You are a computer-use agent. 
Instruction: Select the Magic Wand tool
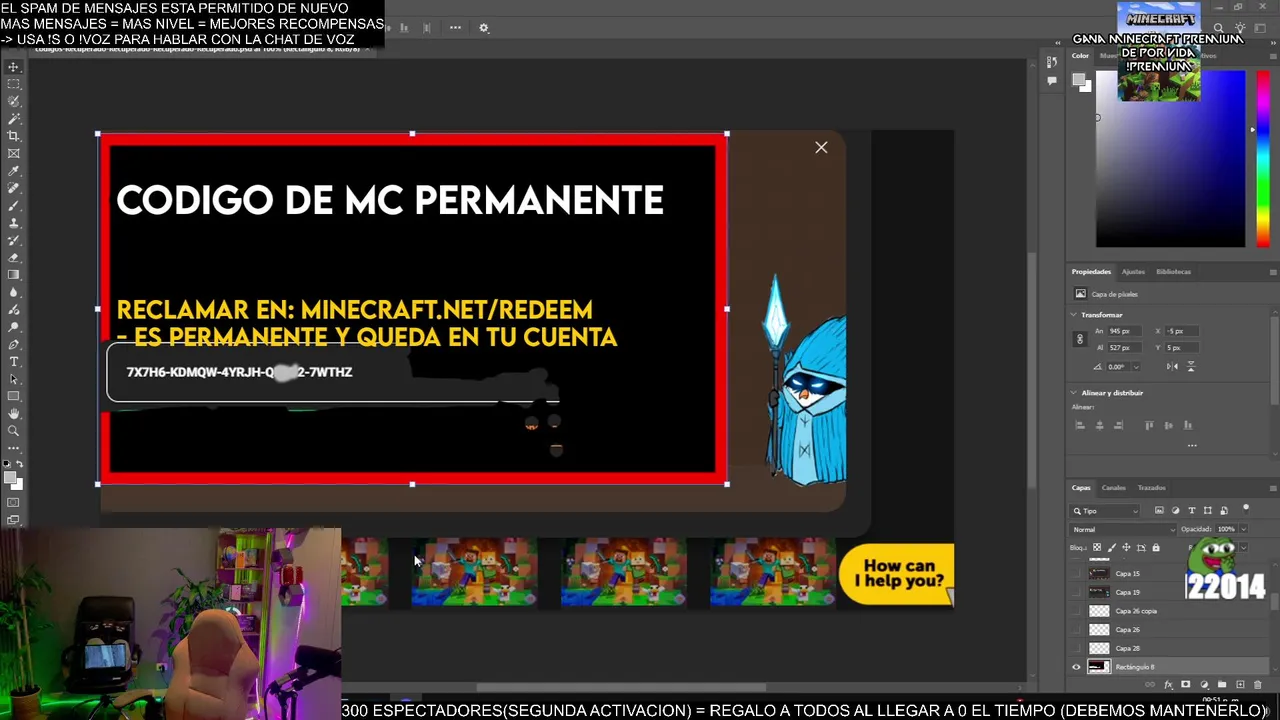coord(14,119)
